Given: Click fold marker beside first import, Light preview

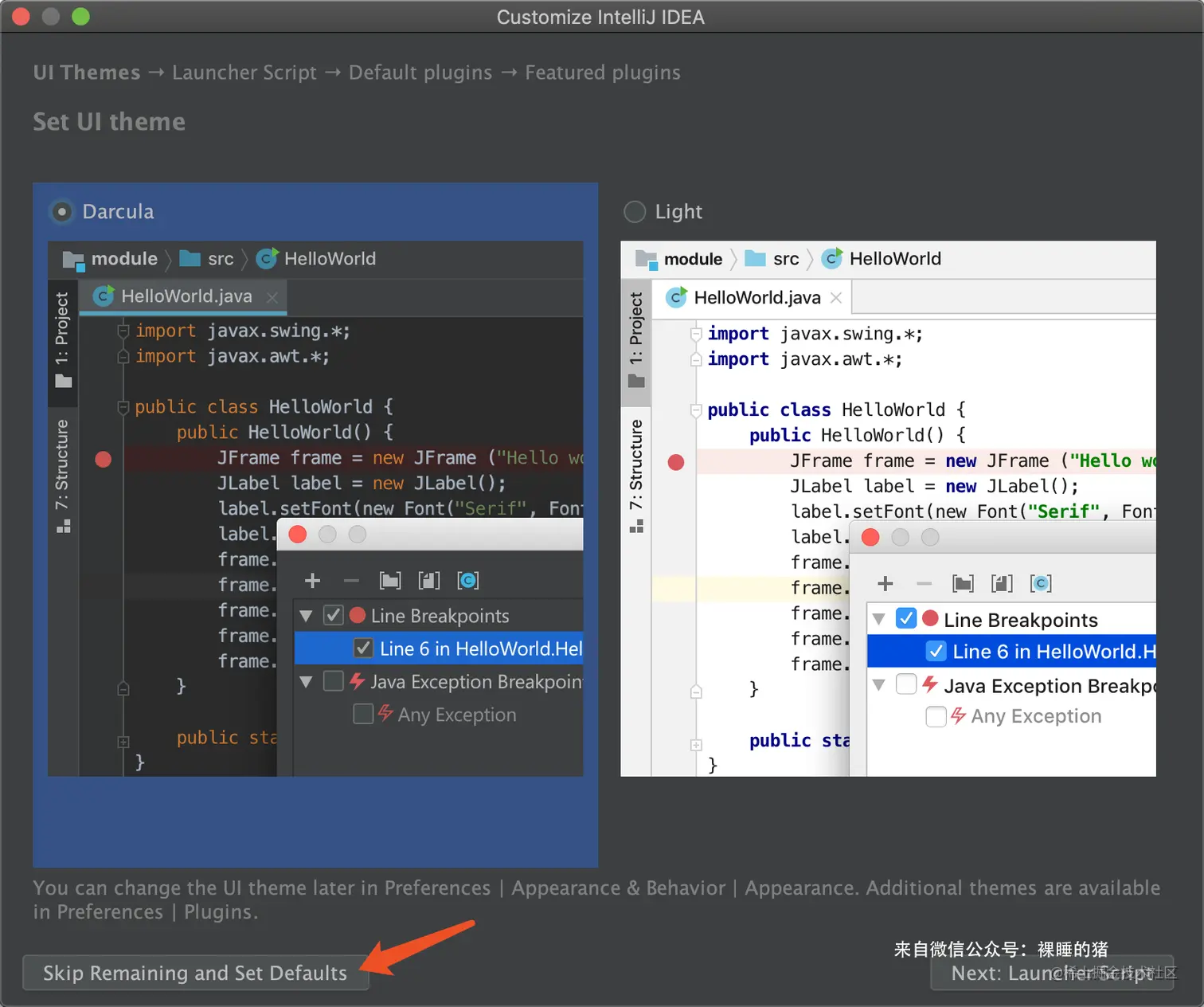Looking at the screenshot, I should tap(696, 334).
